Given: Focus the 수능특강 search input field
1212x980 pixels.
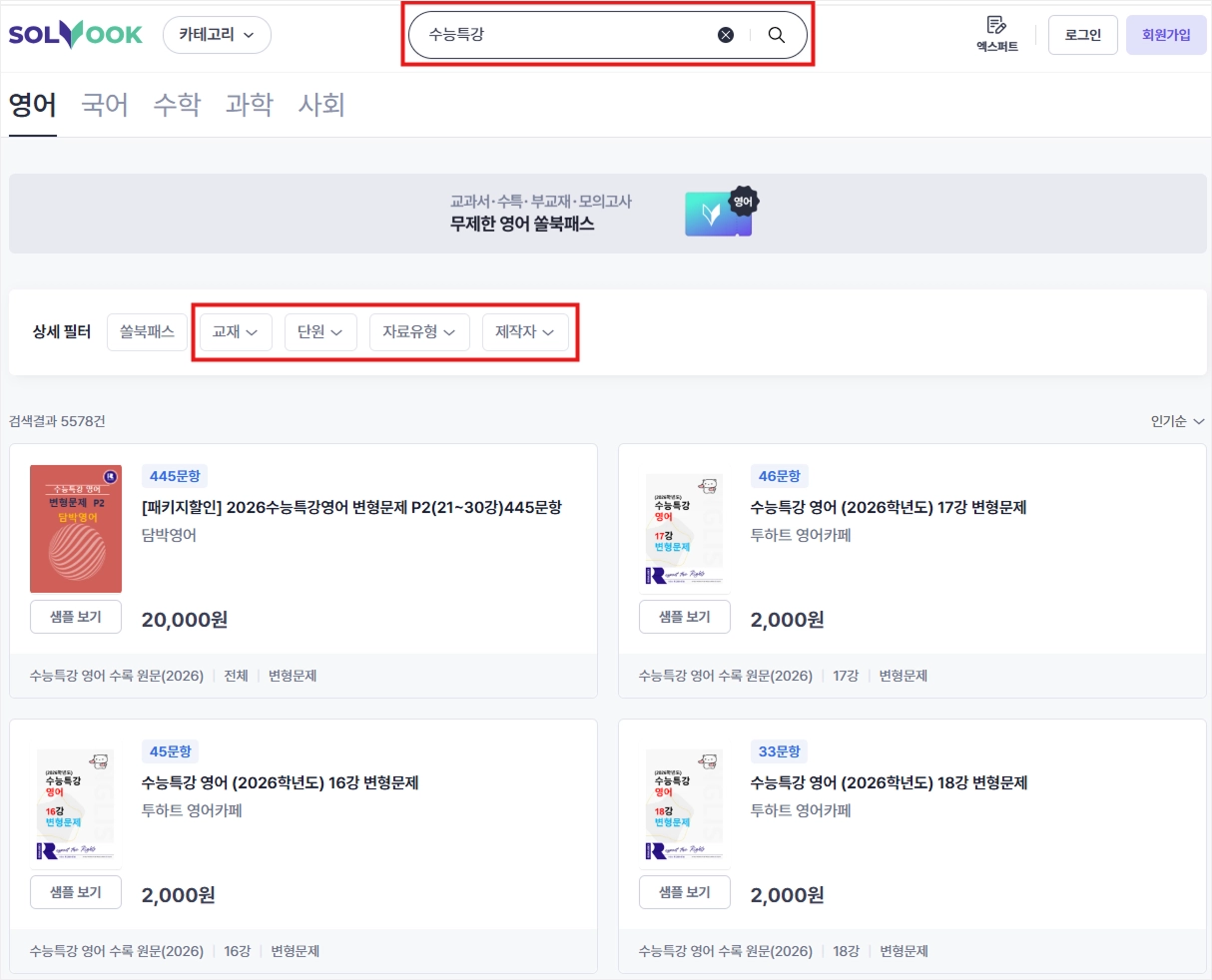Looking at the screenshot, I should 564,35.
